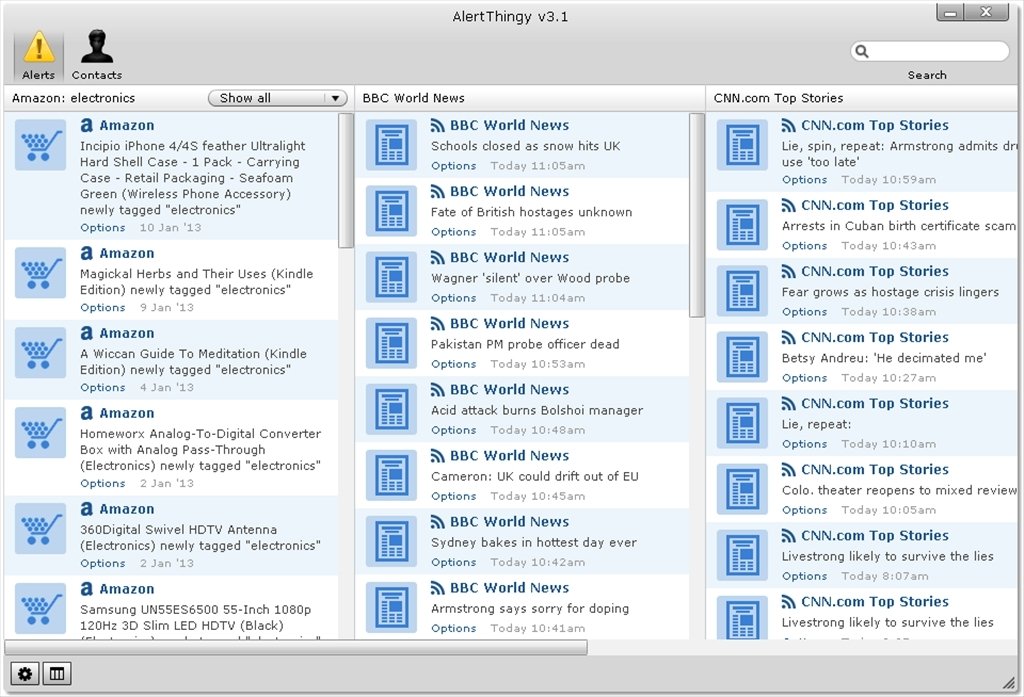Open Options for 360Digital Swivel Antenna alert
Image resolution: width=1024 pixels, height=697 pixels.
[103, 563]
